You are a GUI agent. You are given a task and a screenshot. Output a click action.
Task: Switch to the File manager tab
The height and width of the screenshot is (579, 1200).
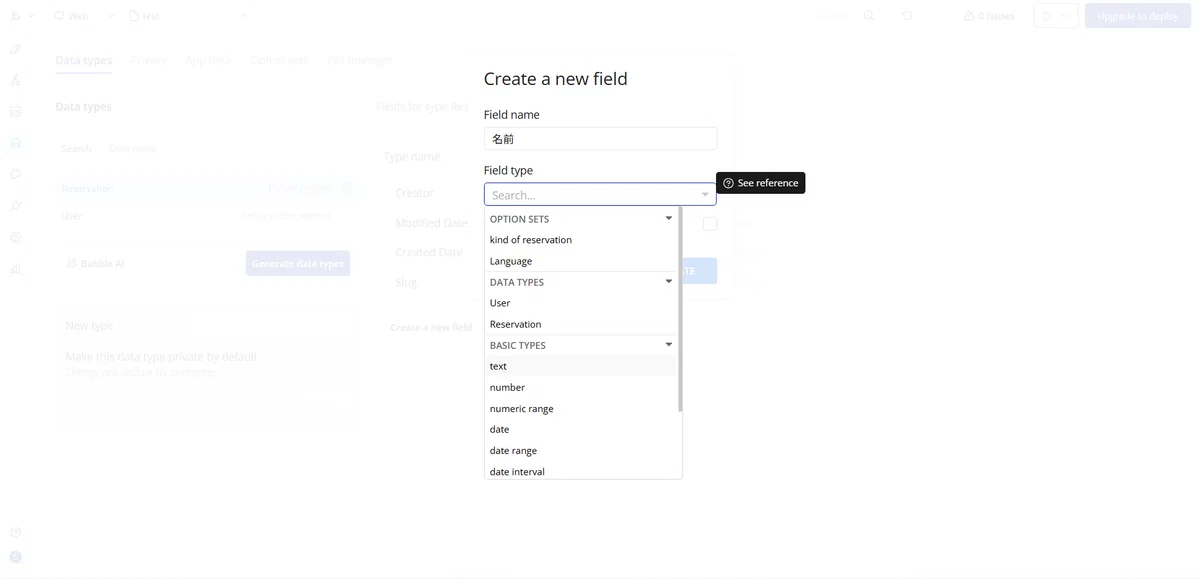pos(360,60)
